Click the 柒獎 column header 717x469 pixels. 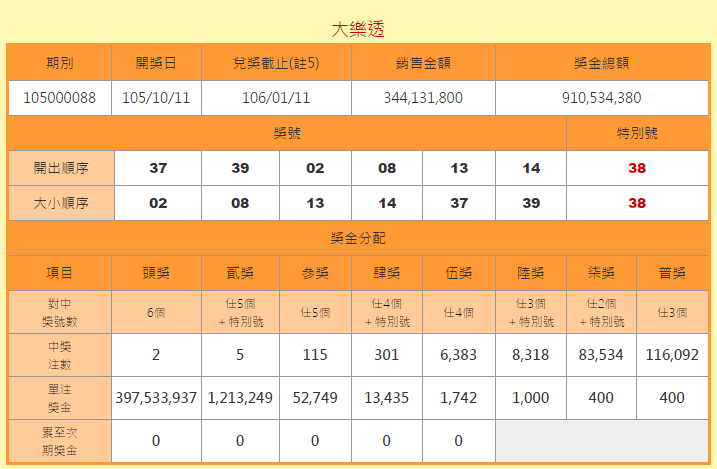tap(601, 273)
